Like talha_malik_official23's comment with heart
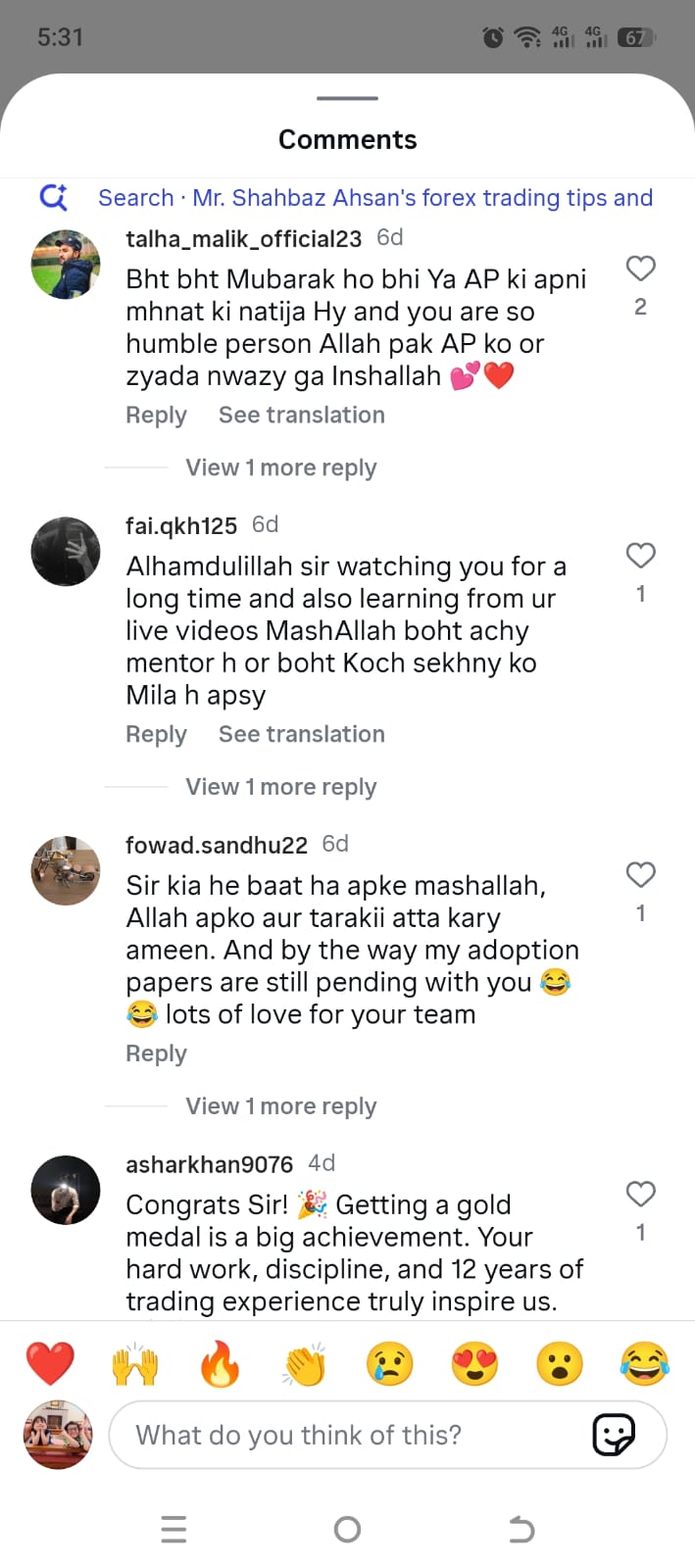 click(x=640, y=269)
